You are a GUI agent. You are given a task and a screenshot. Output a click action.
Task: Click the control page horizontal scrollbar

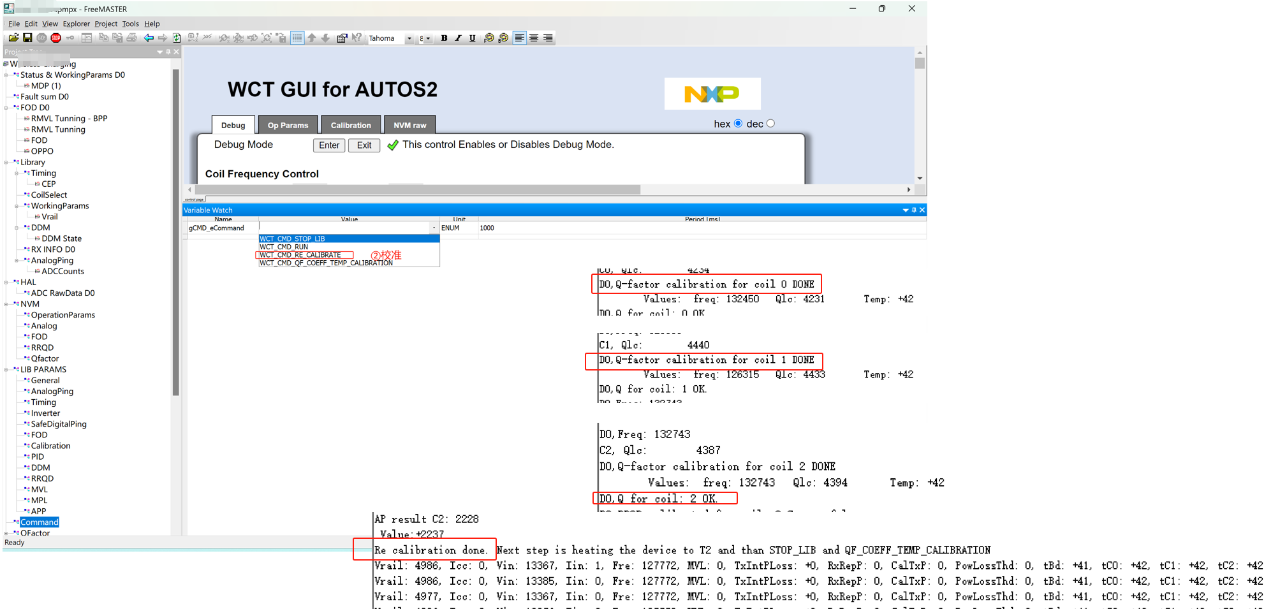tap(550, 189)
